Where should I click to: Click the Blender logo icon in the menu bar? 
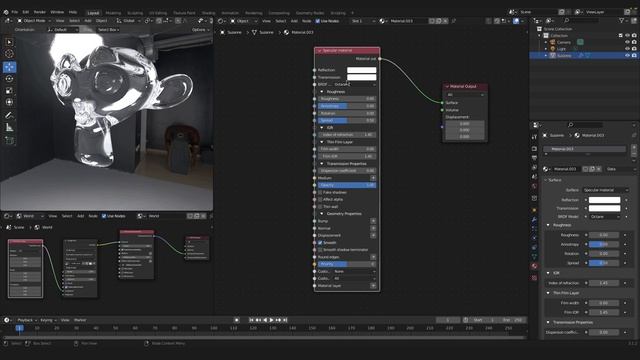[6, 12]
